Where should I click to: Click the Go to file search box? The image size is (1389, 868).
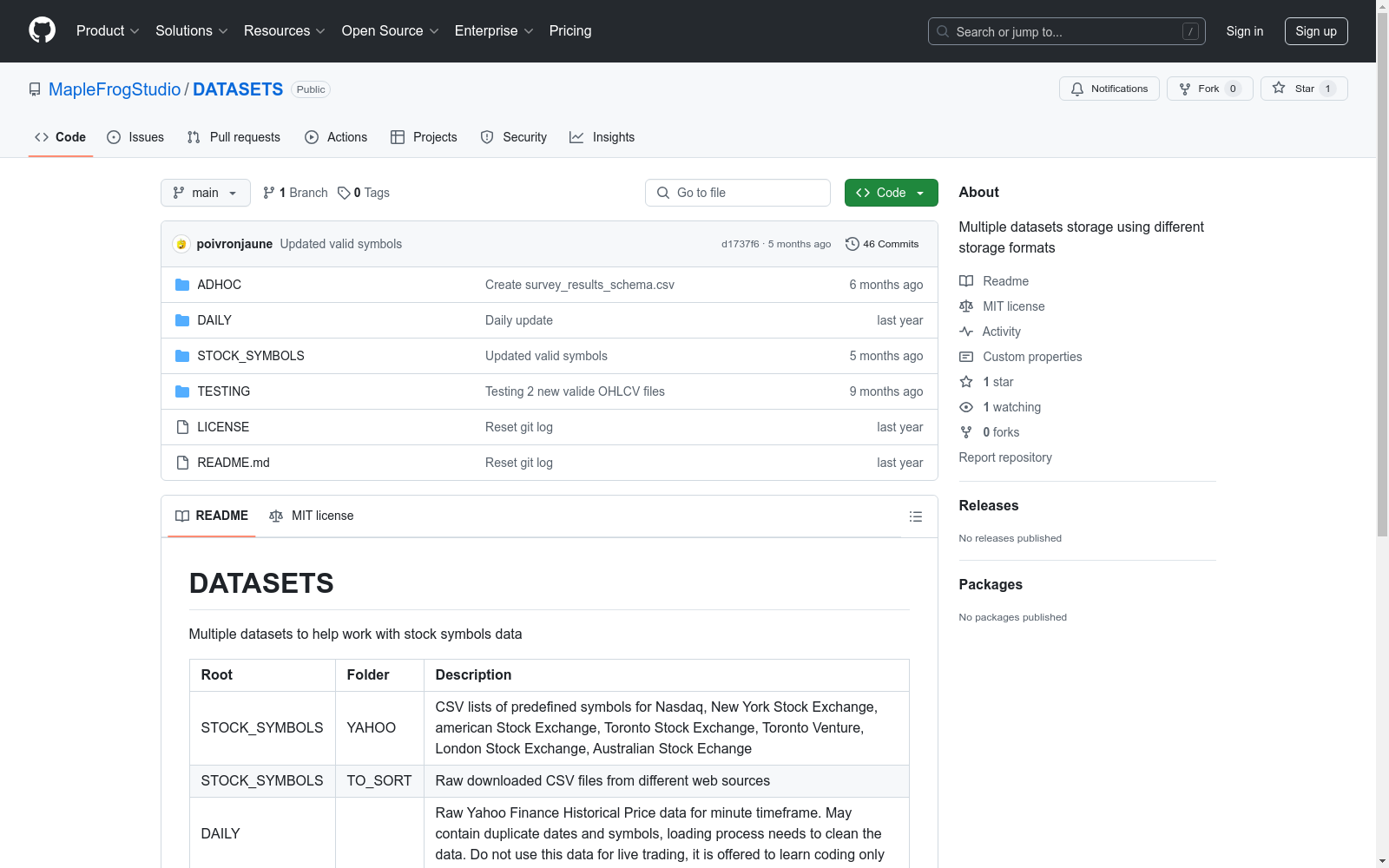[738, 193]
